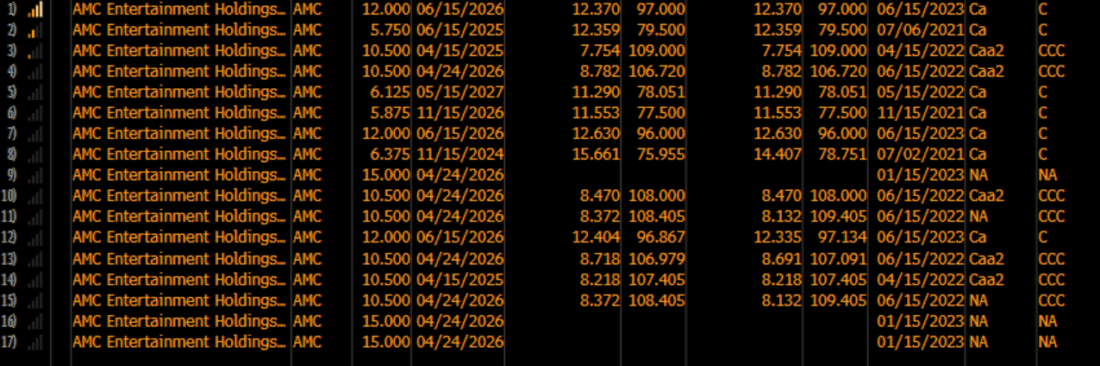Select the 15.661 yield value
Viewport: 1100px width, 366px height.
(596, 155)
